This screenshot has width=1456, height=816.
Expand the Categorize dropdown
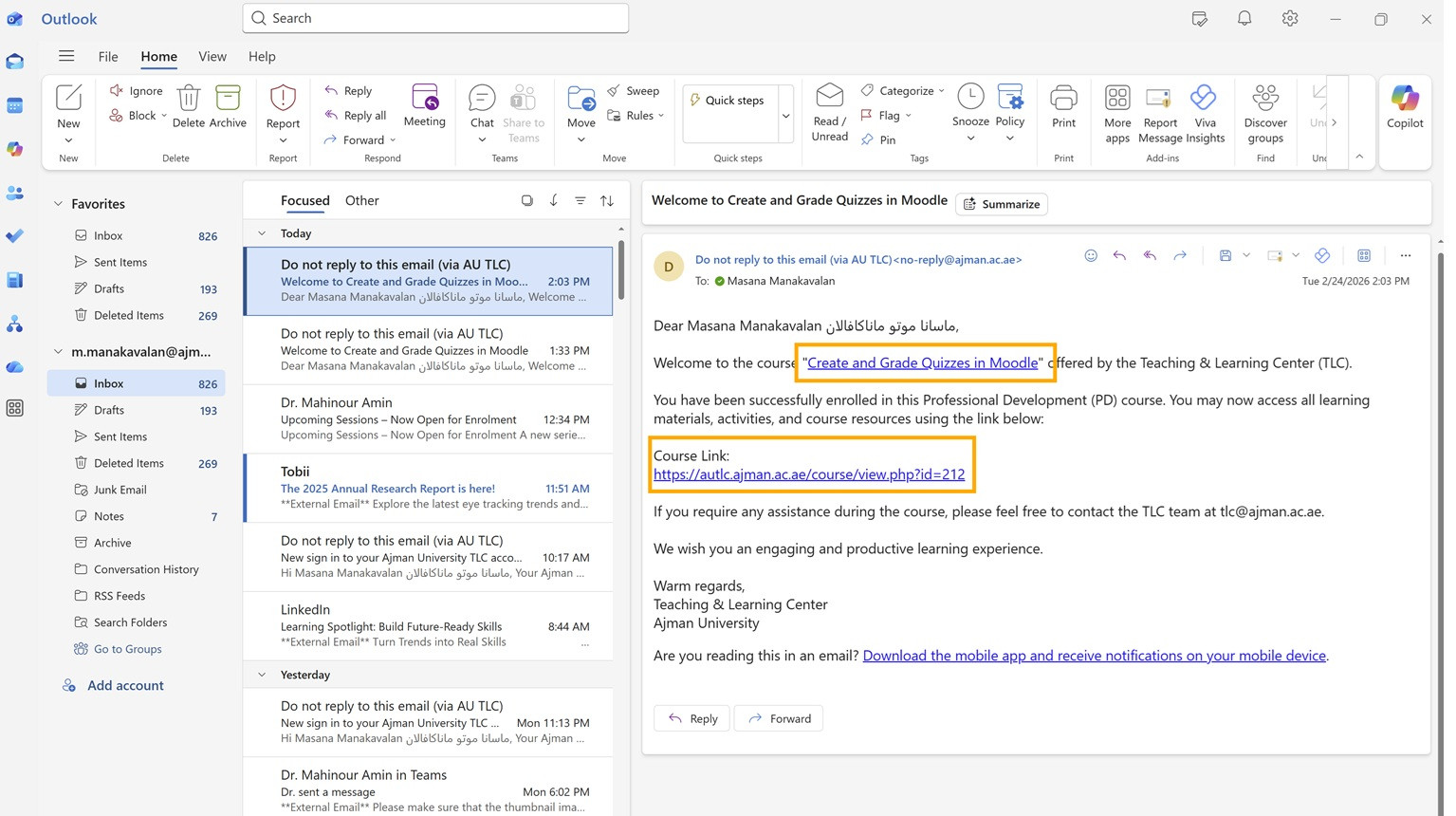tap(941, 91)
